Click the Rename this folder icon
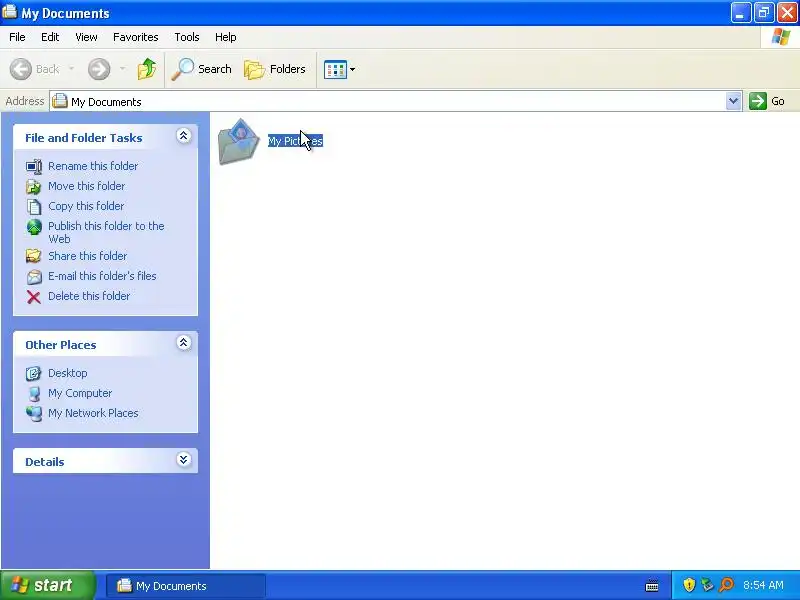 [x=34, y=167]
